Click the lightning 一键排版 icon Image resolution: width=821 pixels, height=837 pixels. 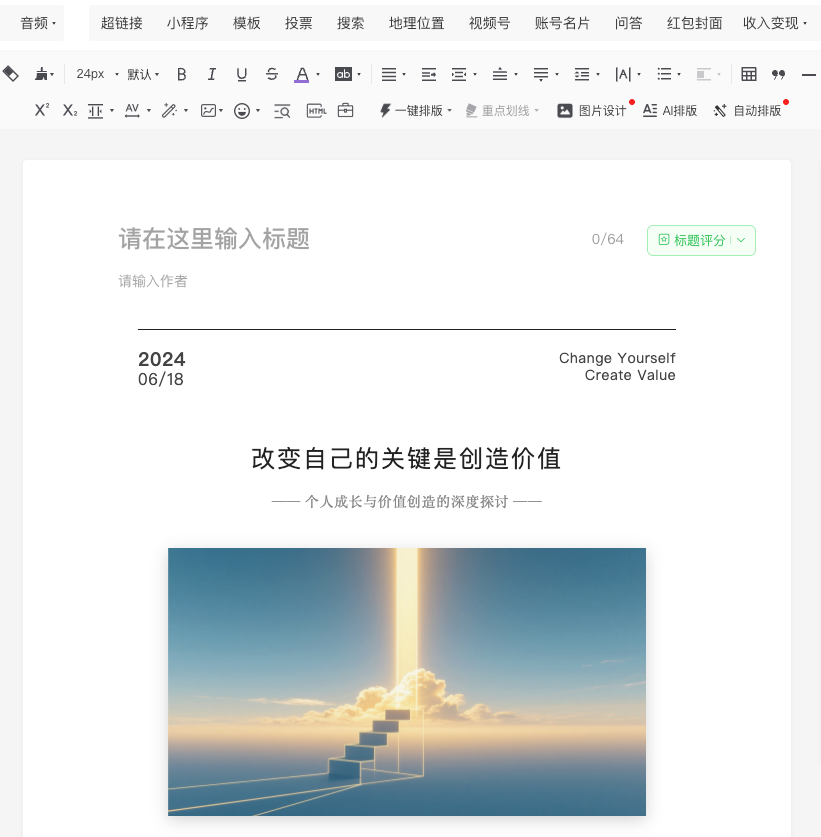(x=385, y=110)
